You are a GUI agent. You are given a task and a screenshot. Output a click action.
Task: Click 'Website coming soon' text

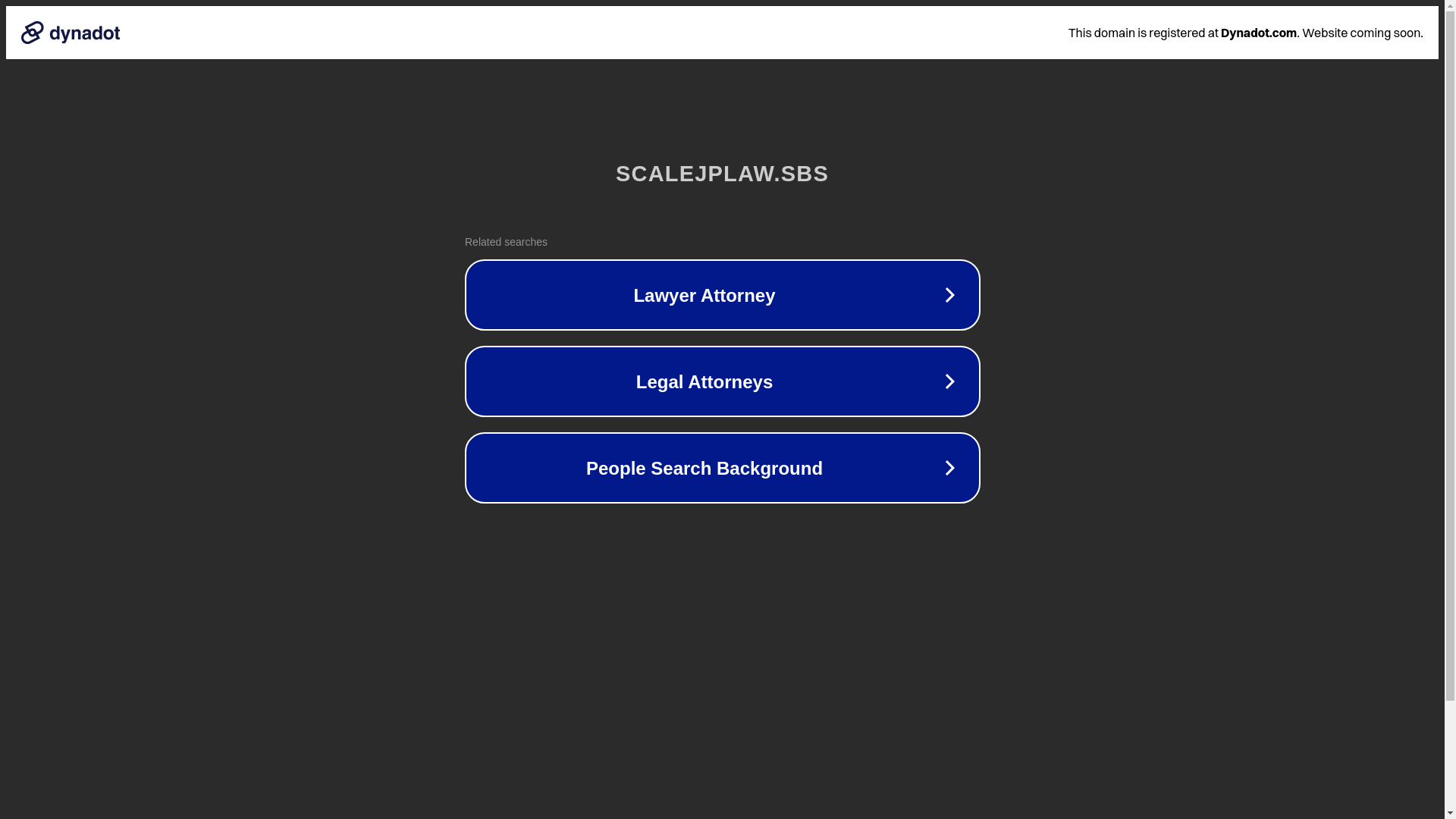coord(1362,33)
